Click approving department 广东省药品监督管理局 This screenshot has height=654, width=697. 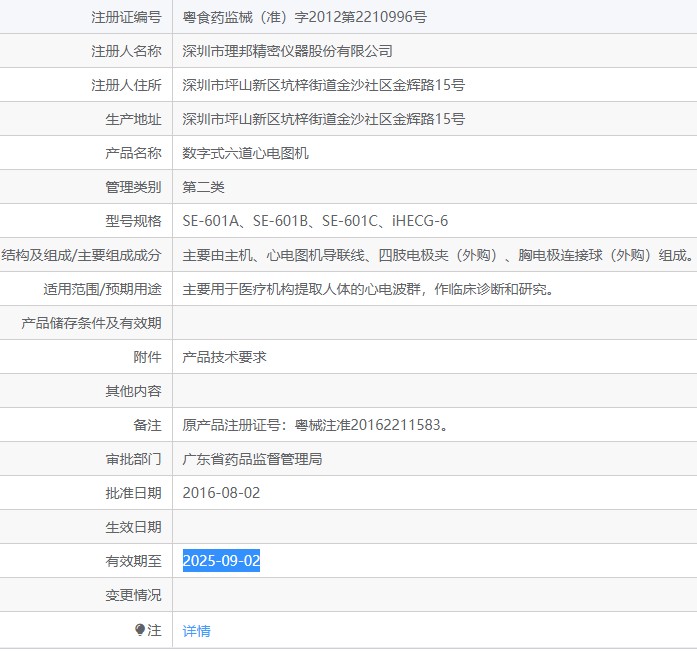click(x=252, y=459)
